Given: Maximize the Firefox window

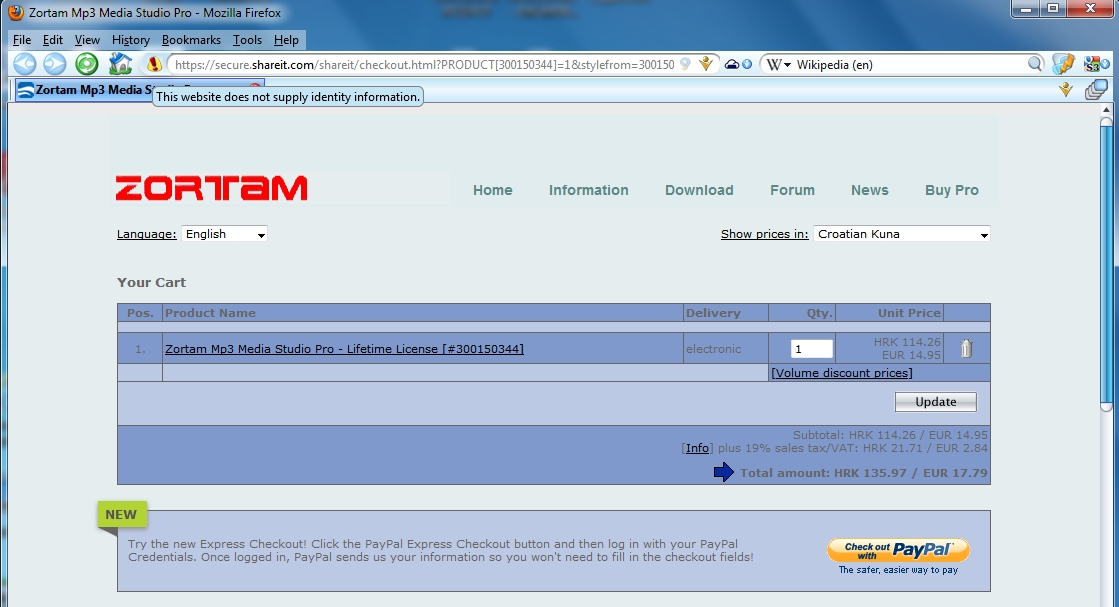Looking at the screenshot, I should tap(1053, 9).
